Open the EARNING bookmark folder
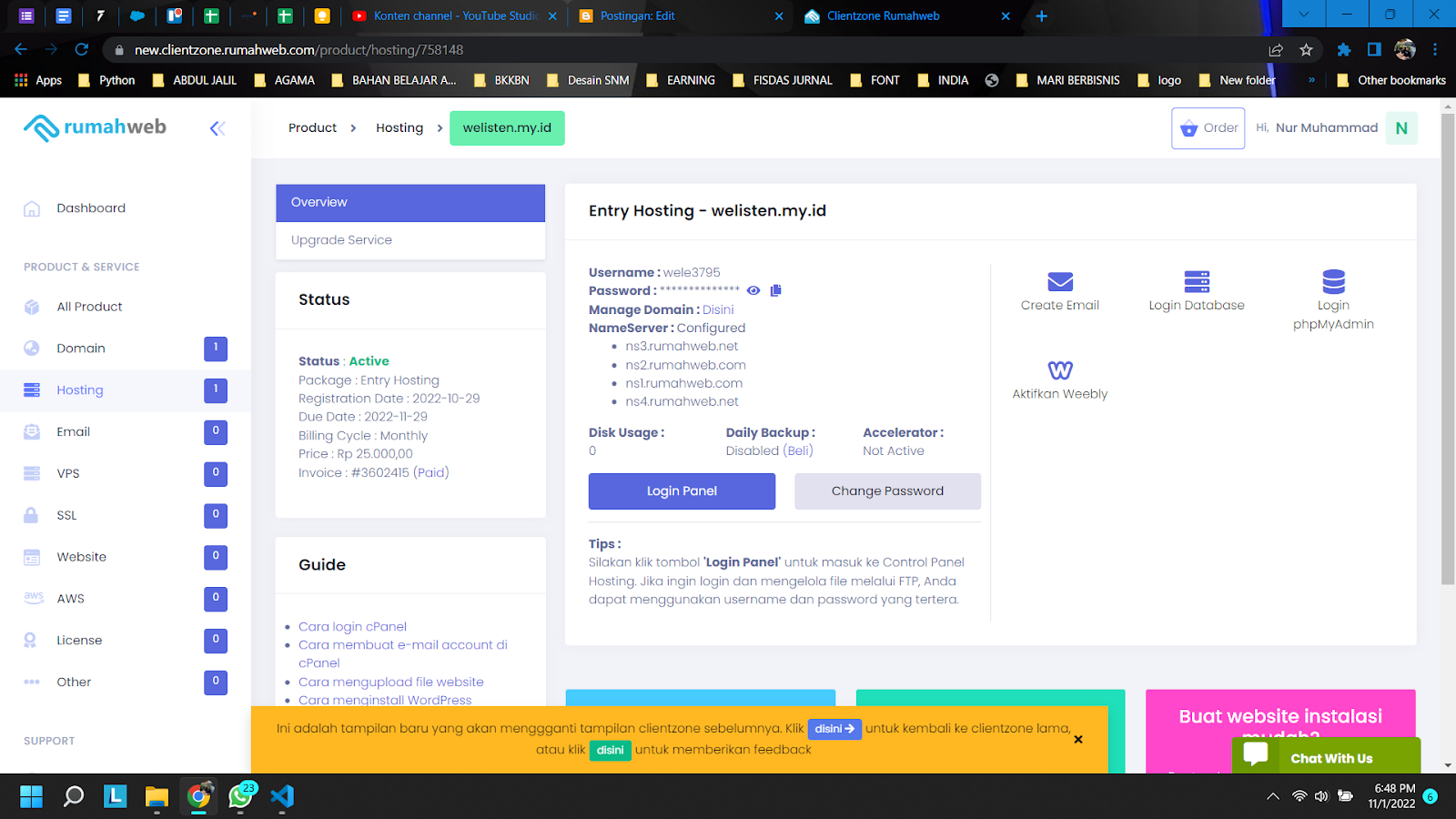The height and width of the screenshot is (819, 1456). 681,81
